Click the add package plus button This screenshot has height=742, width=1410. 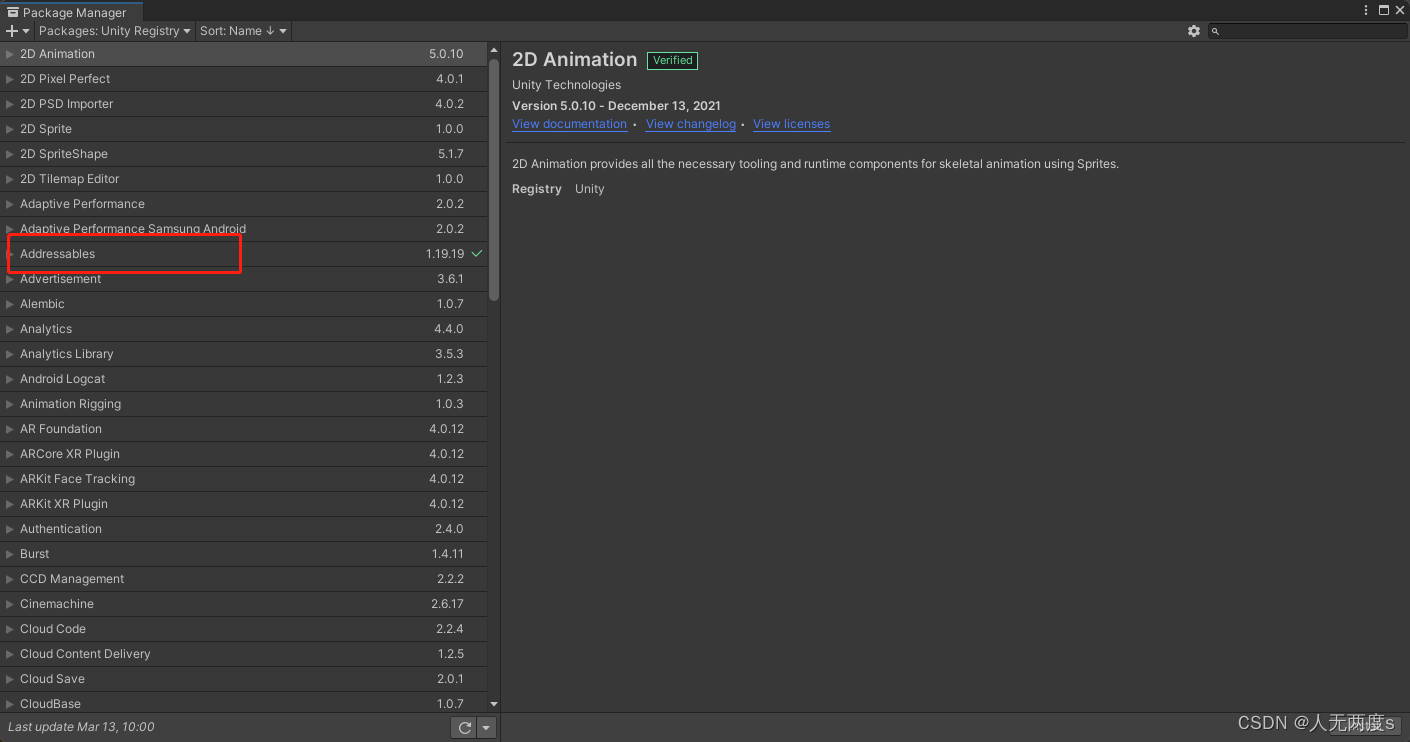click(17, 31)
